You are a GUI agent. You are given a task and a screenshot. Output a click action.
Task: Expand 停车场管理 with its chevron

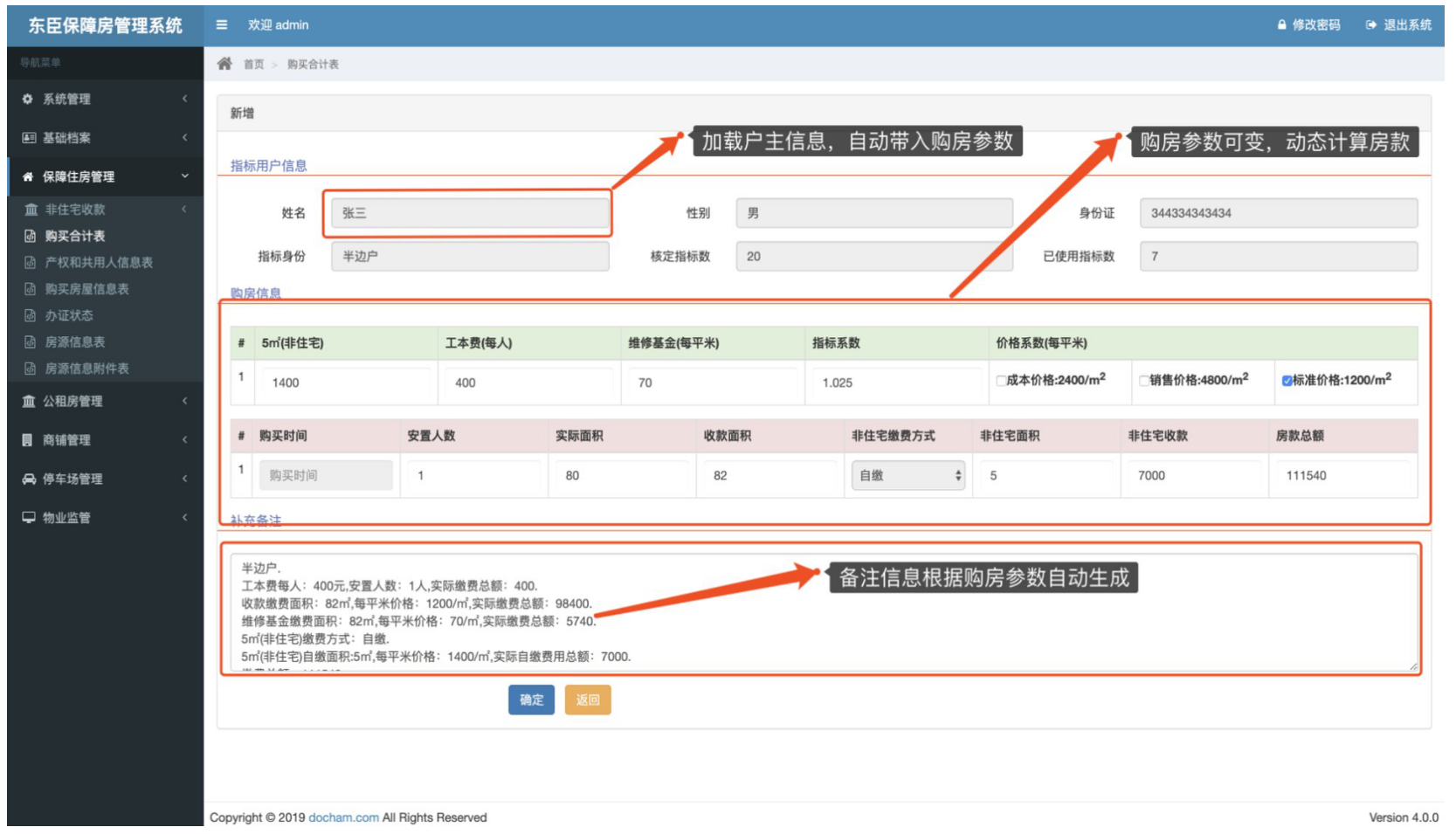point(184,479)
